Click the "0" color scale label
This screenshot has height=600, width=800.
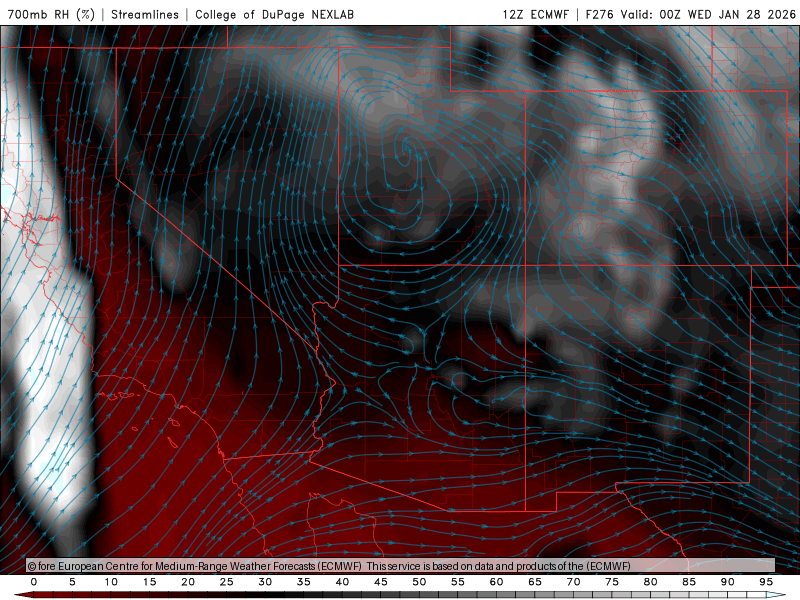point(34,582)
